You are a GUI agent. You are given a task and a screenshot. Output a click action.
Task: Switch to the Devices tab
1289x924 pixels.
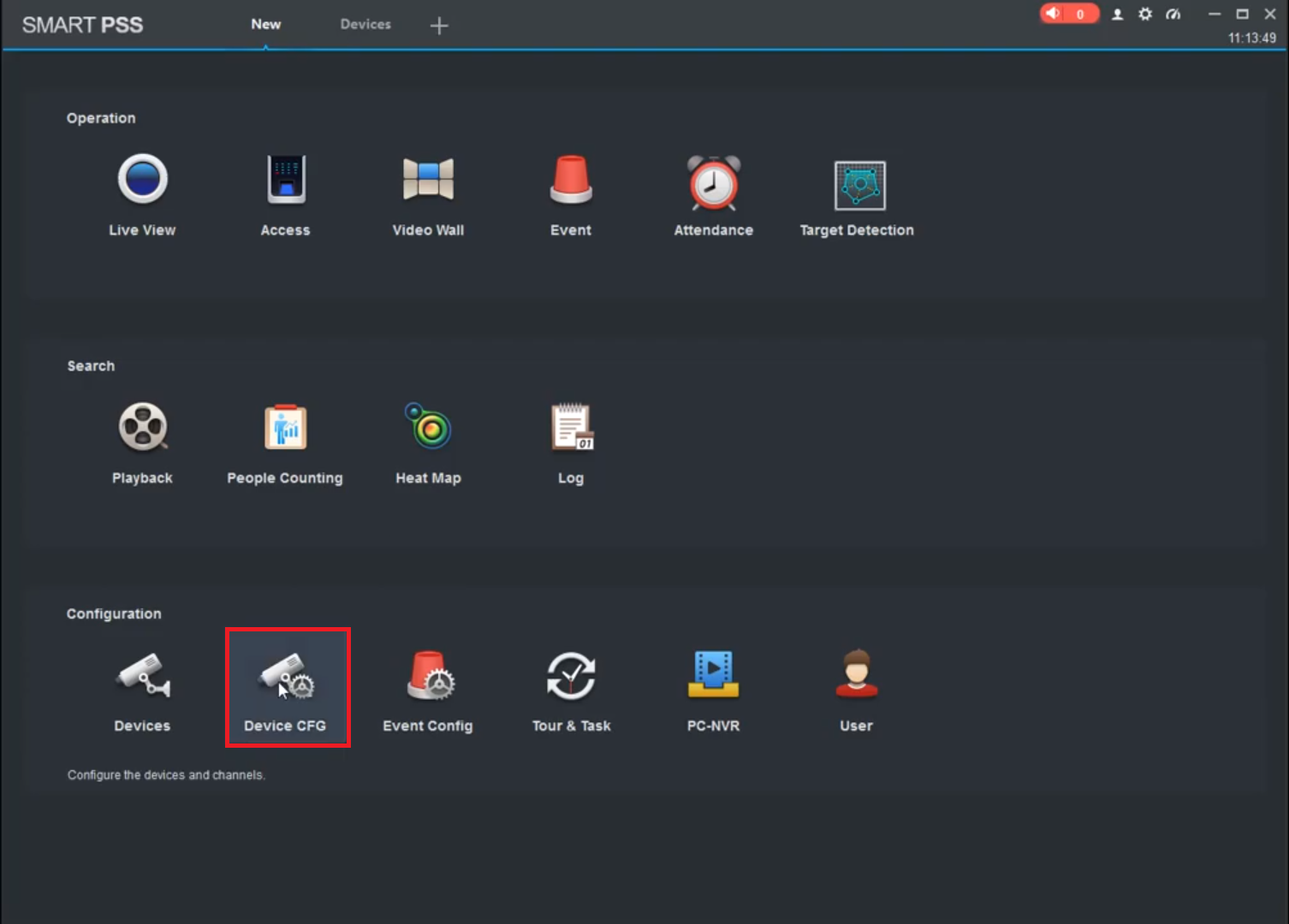[x=365, y=24]
